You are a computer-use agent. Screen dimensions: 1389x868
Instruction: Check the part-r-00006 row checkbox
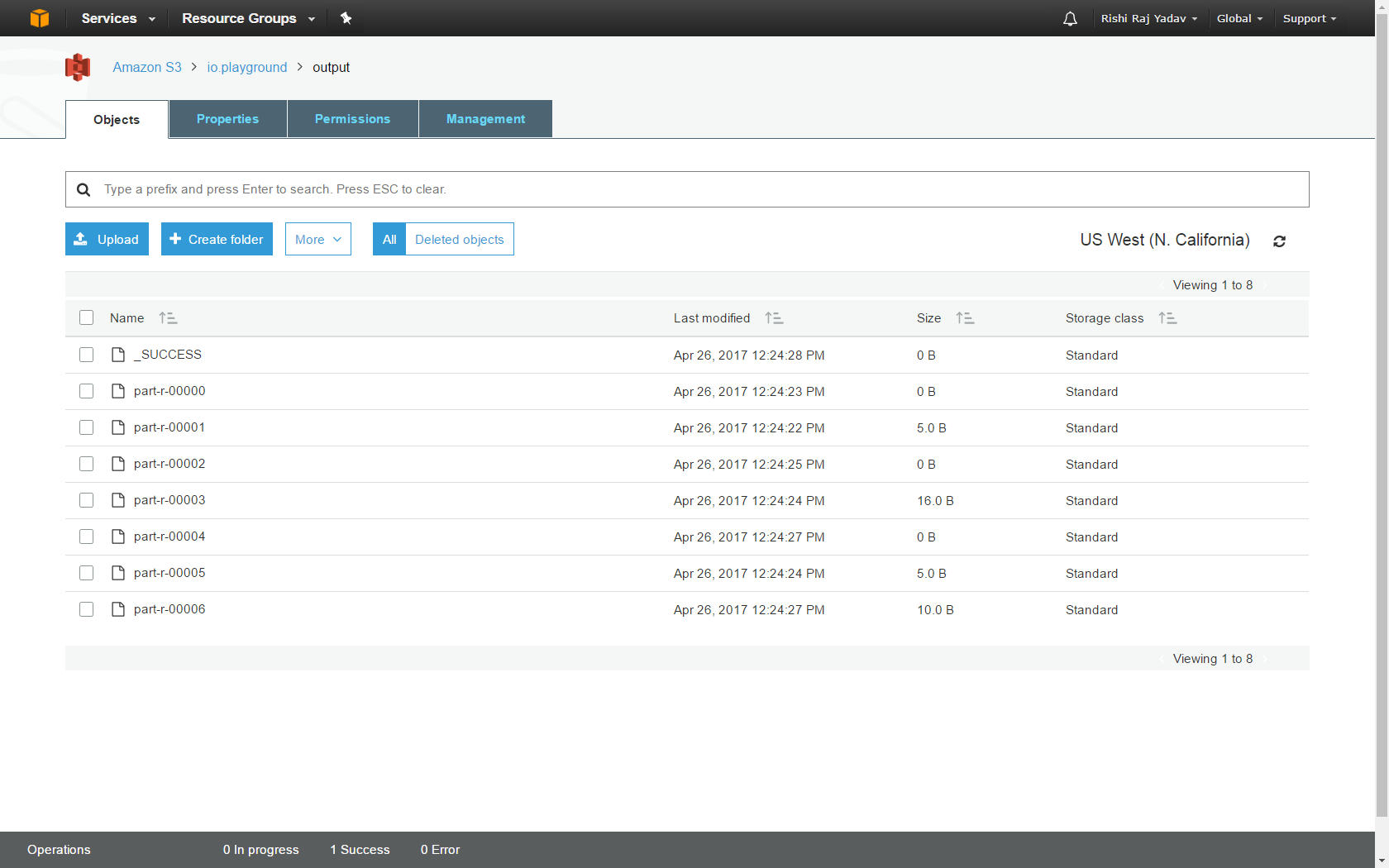coord(86,609)
